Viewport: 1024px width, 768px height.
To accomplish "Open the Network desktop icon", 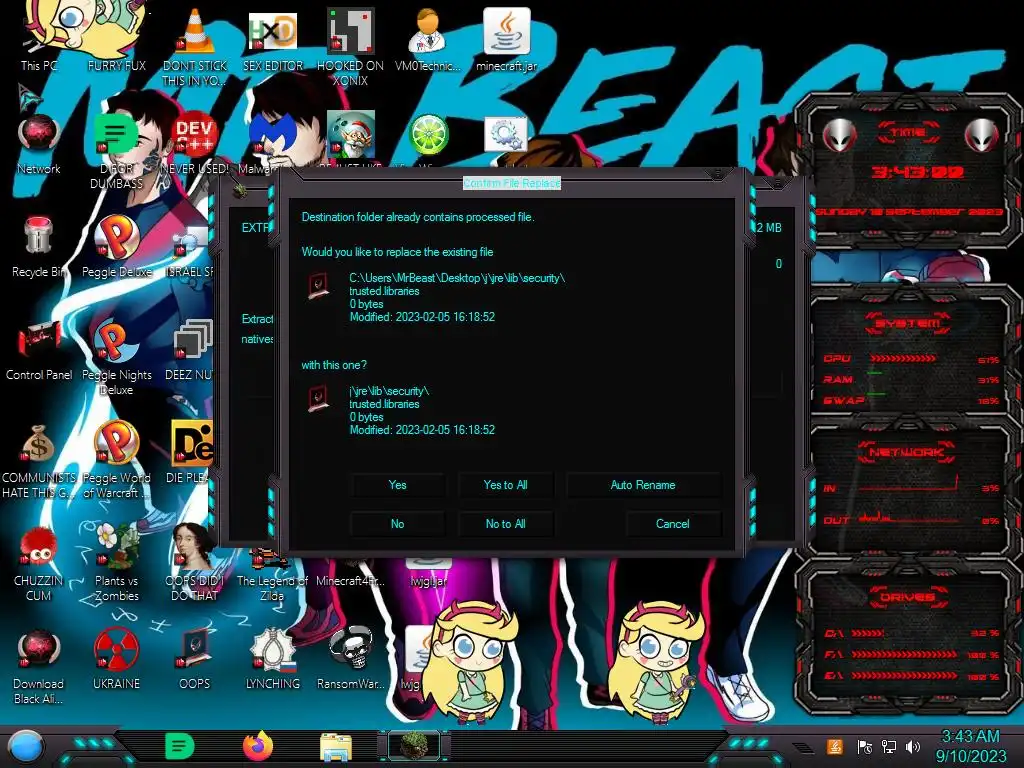I will 39,134.
